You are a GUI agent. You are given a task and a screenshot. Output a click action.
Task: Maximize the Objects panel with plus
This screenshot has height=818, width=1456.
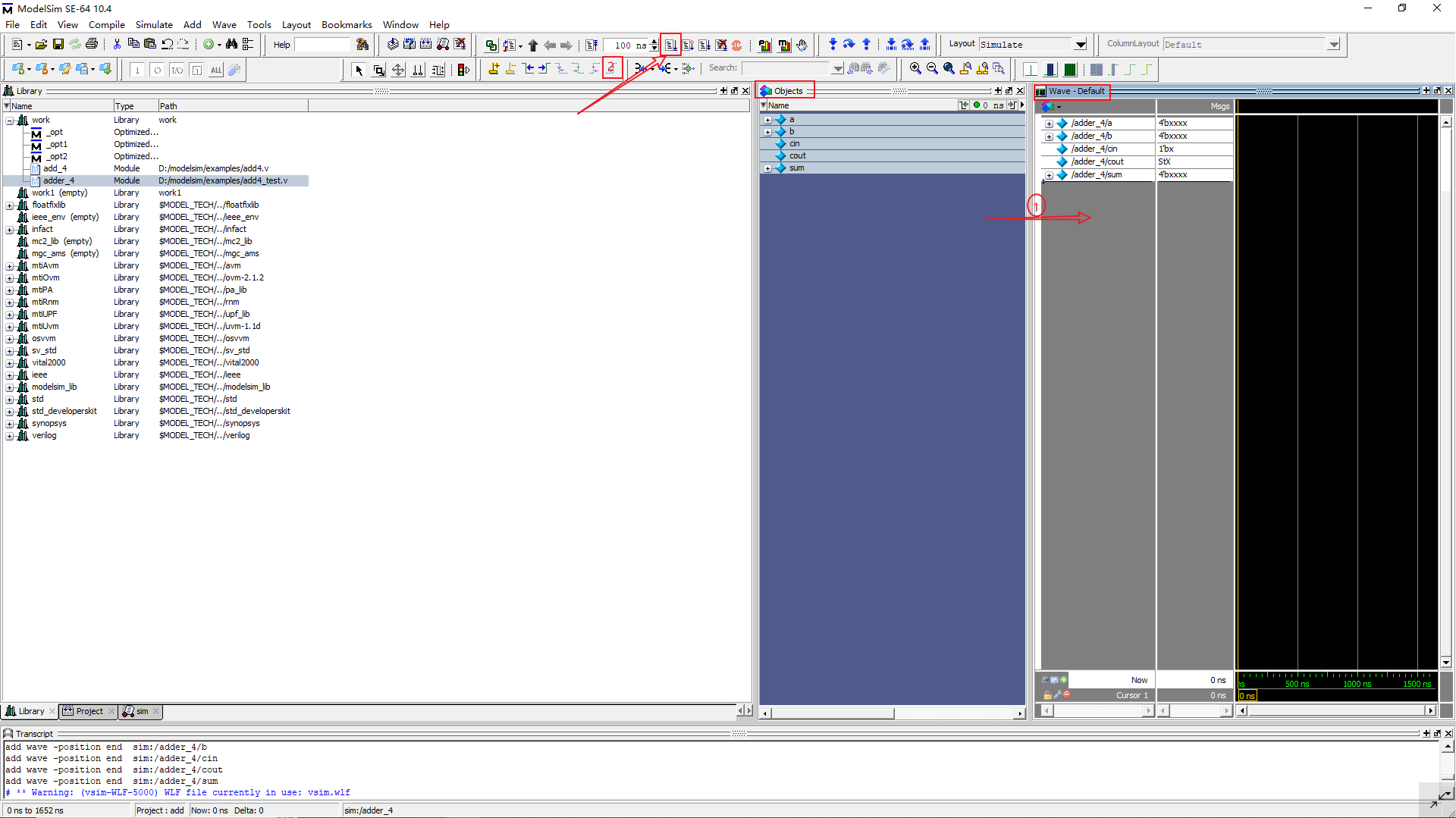(x=998, y=91)
